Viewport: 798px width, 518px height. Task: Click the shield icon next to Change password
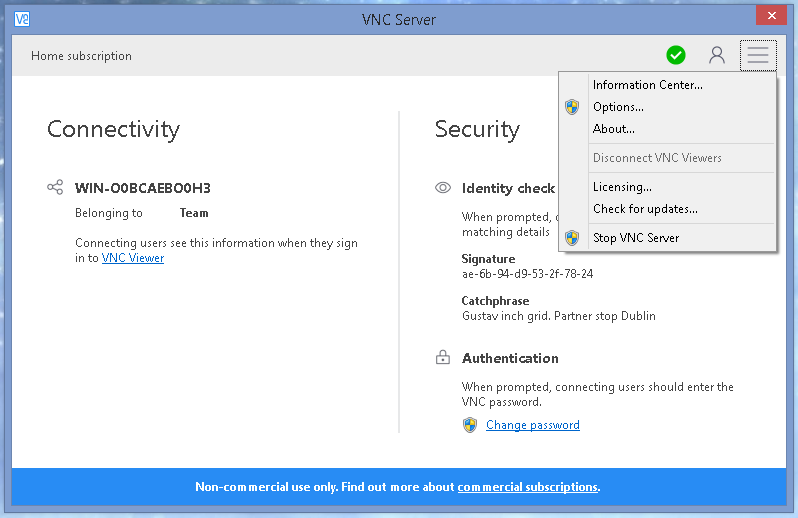[470, 425]
